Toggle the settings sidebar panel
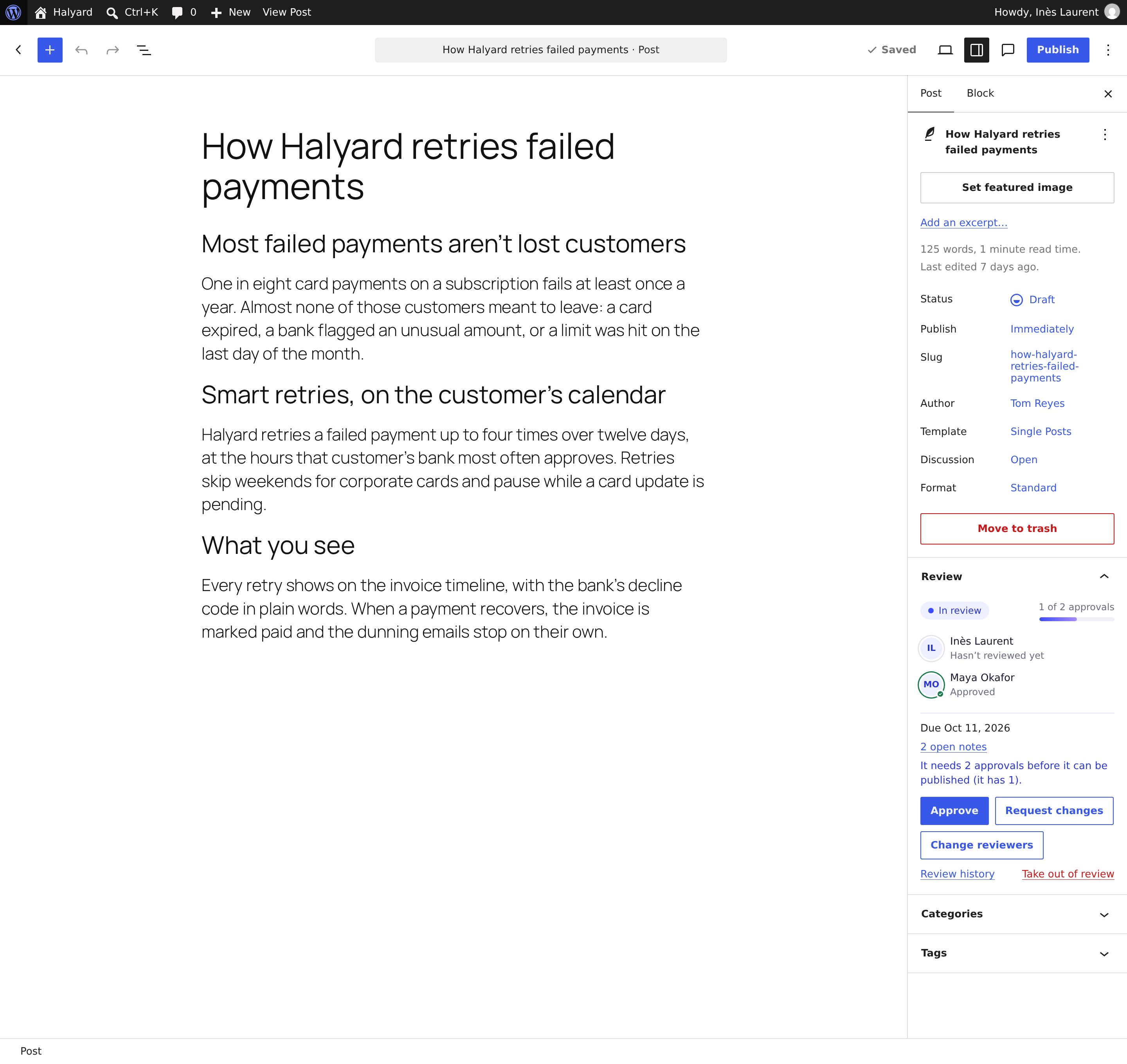 point(977,50)
